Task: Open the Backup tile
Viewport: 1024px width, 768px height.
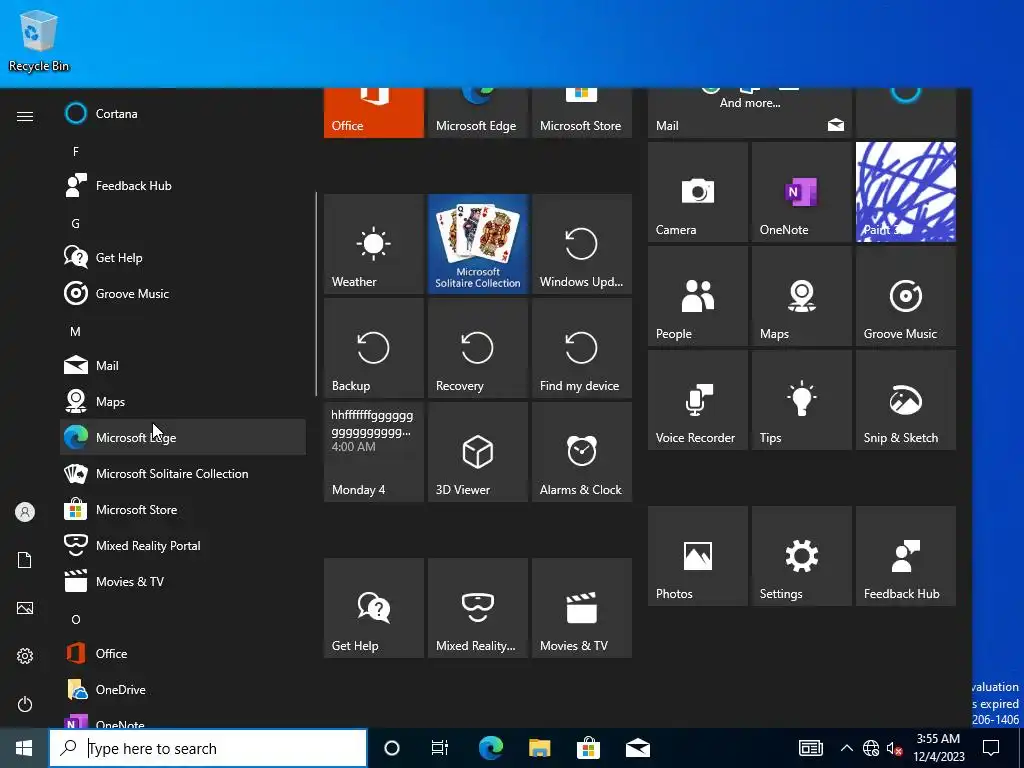Action: click(374, 347)
